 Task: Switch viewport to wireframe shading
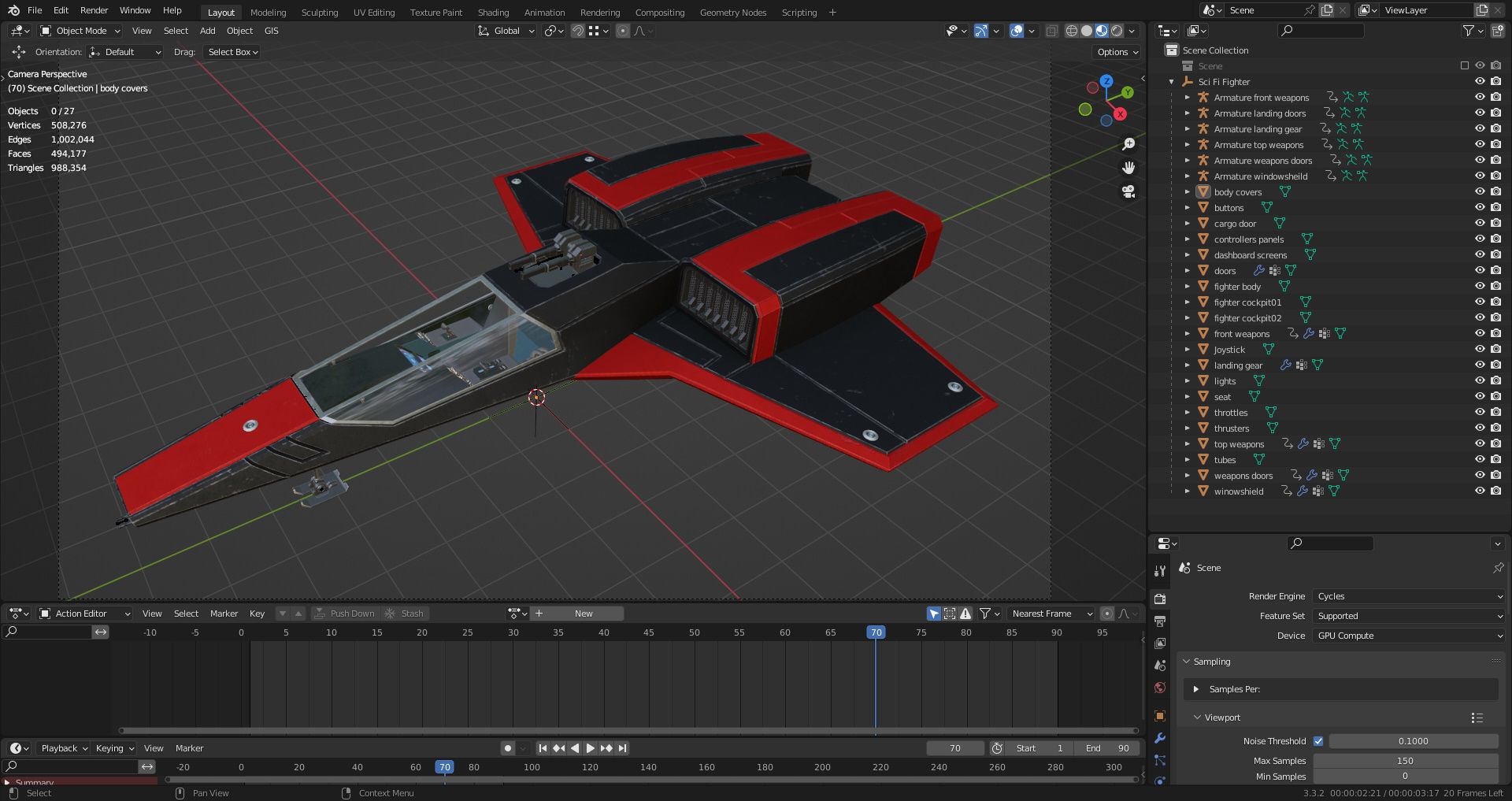point(1072,31)
